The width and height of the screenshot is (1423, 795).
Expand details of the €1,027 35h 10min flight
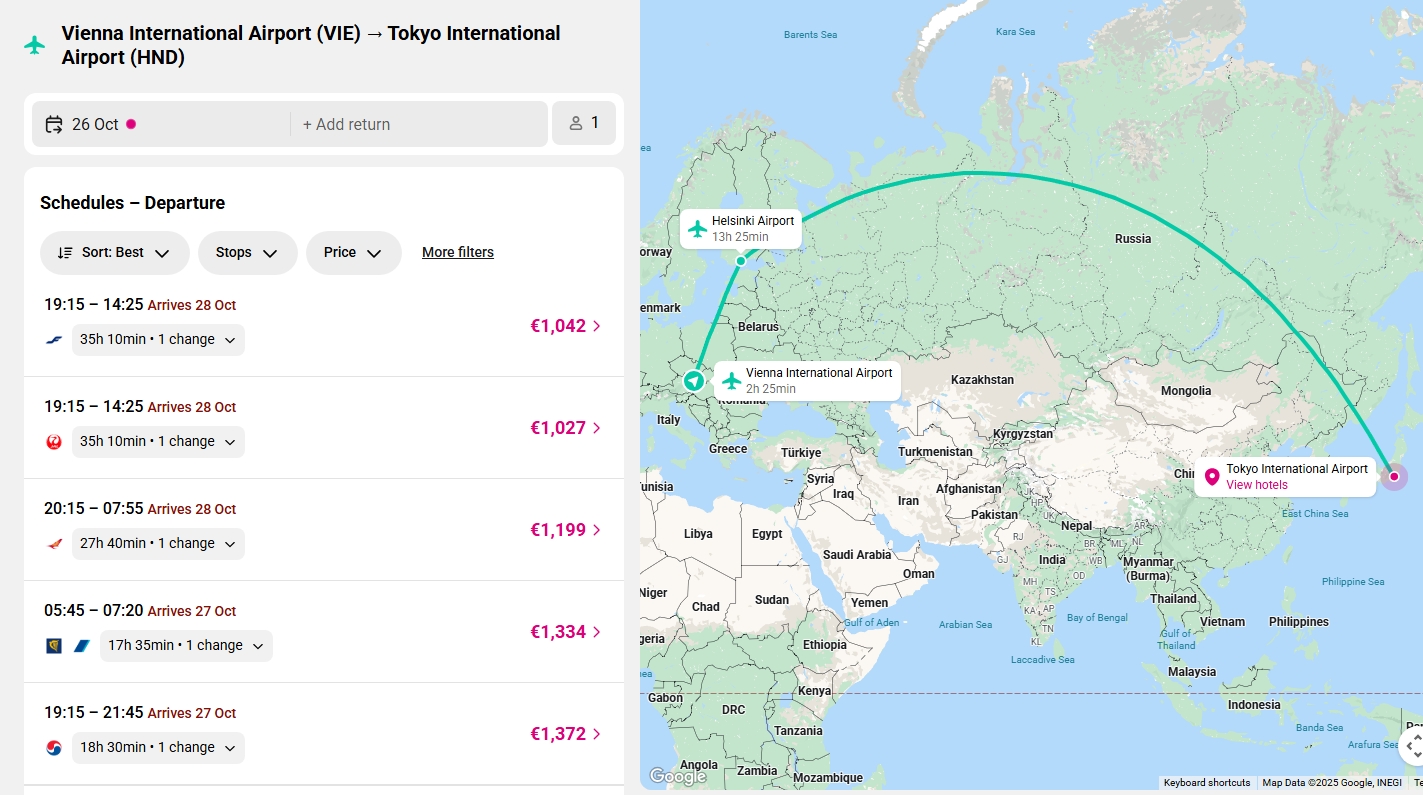pos(158,442)
